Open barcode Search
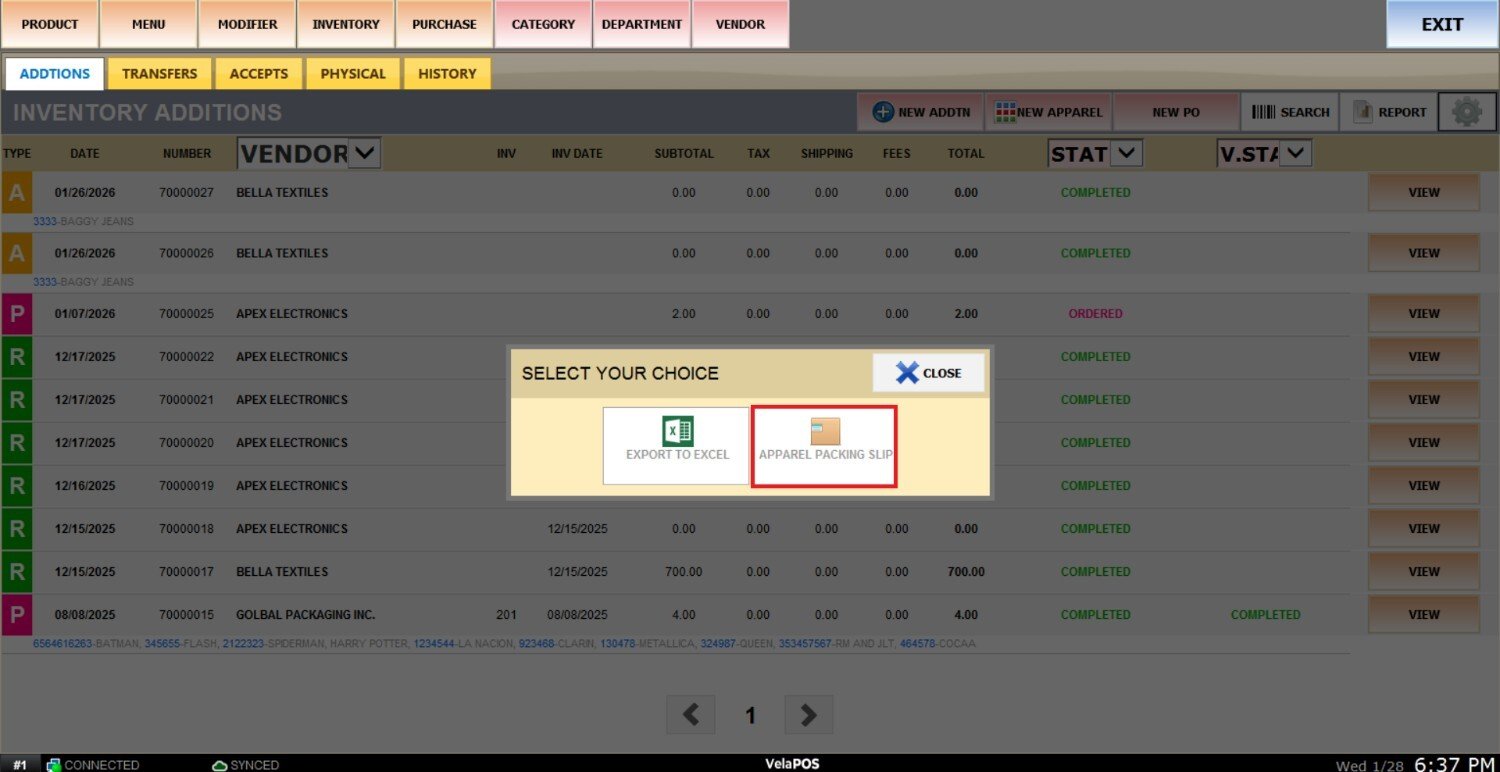The height and width of the screenshot is (772, 1500). tap(1290, 112)
